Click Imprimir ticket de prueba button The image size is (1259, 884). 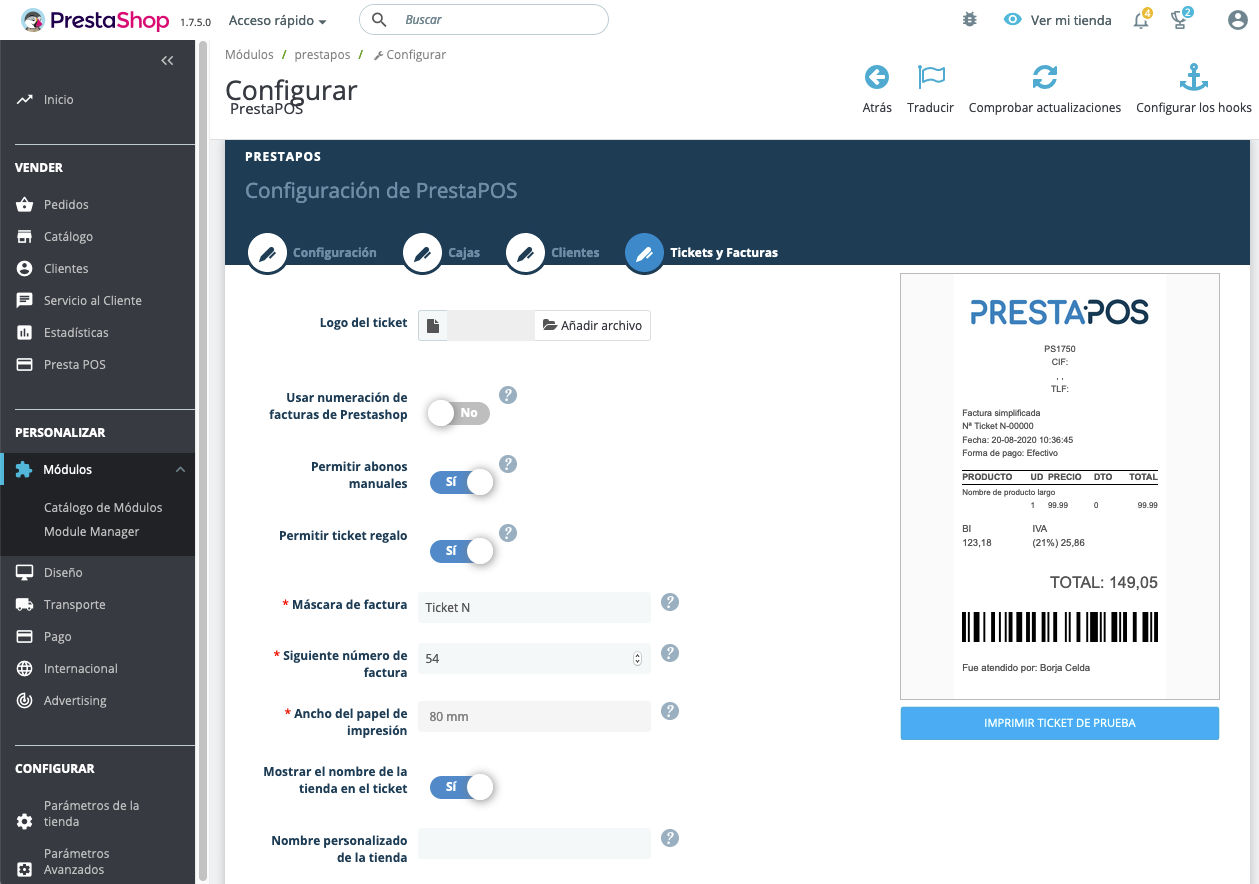click(x=1060, y=723)
